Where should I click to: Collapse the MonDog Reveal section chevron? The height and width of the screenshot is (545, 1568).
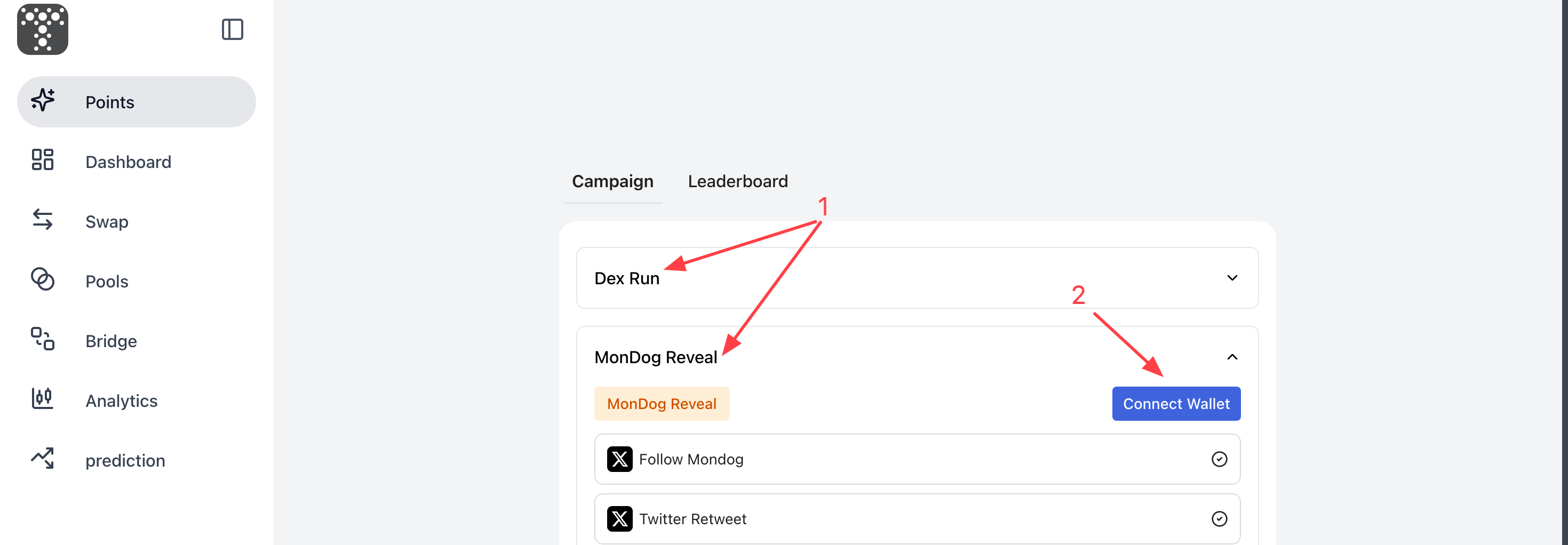pyautogui.click(x=1232, y=357)
